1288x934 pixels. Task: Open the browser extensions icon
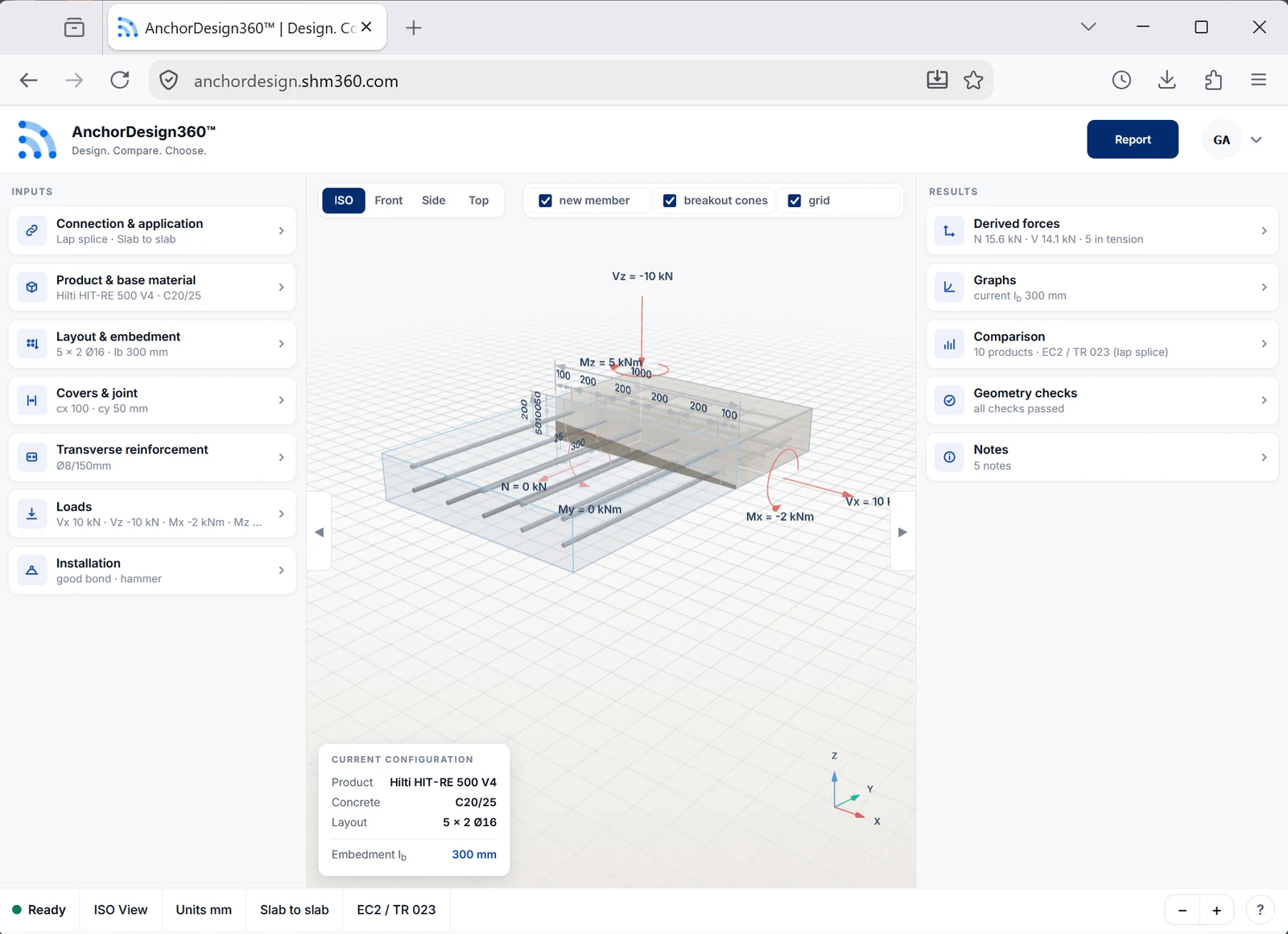[x=1213, y=80]
